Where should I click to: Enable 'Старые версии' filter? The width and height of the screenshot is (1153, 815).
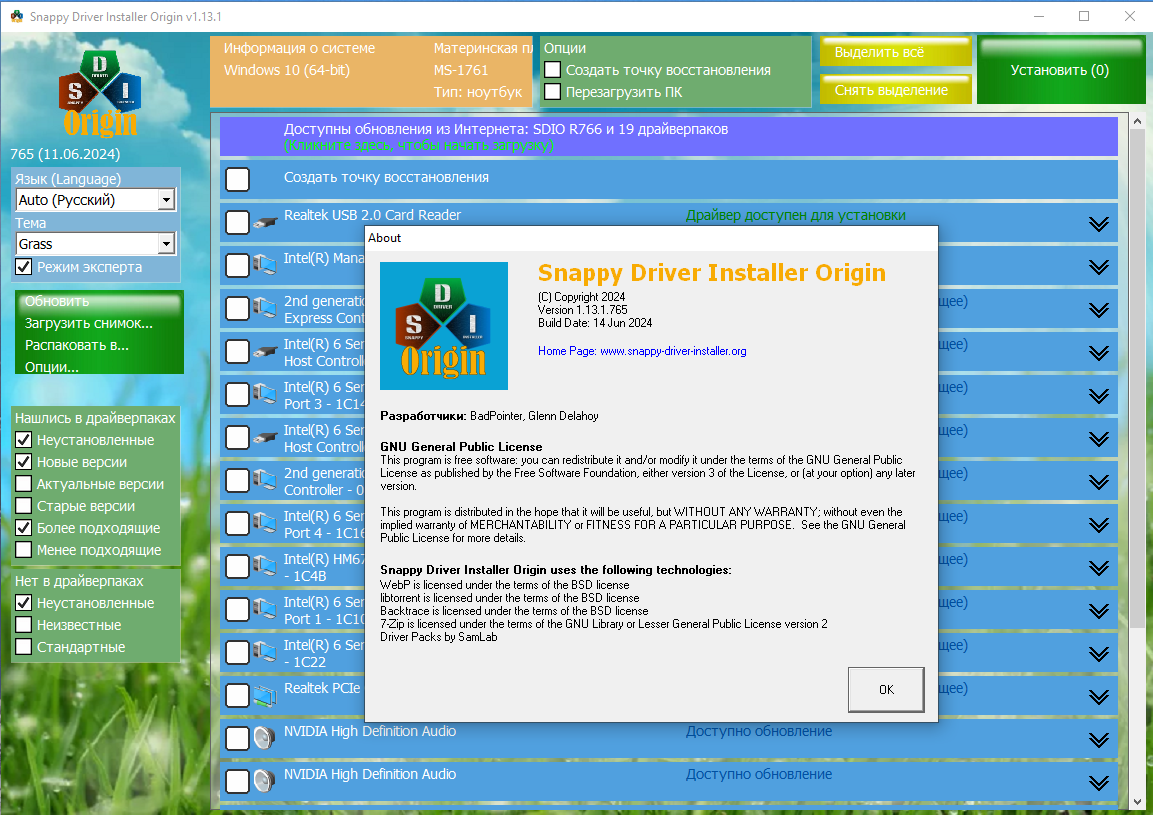[x=24, y=506]
